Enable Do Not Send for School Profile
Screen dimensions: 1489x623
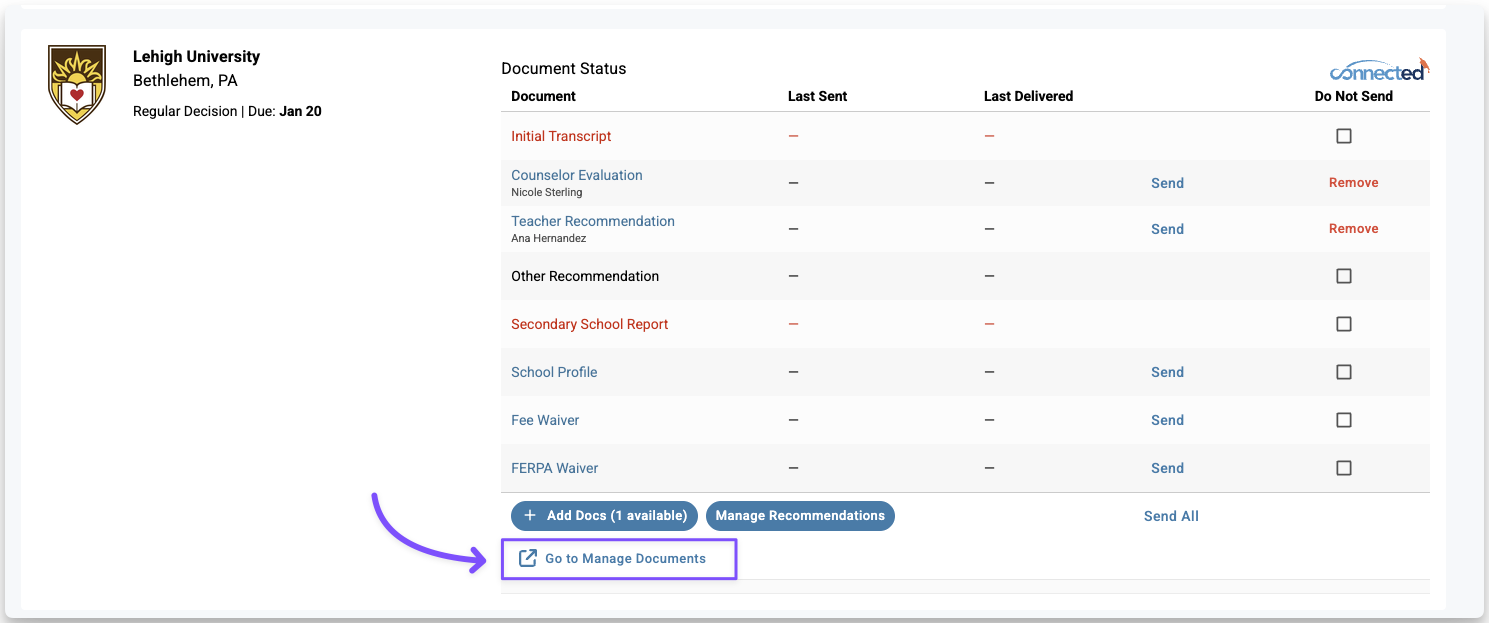point(1344,372)
